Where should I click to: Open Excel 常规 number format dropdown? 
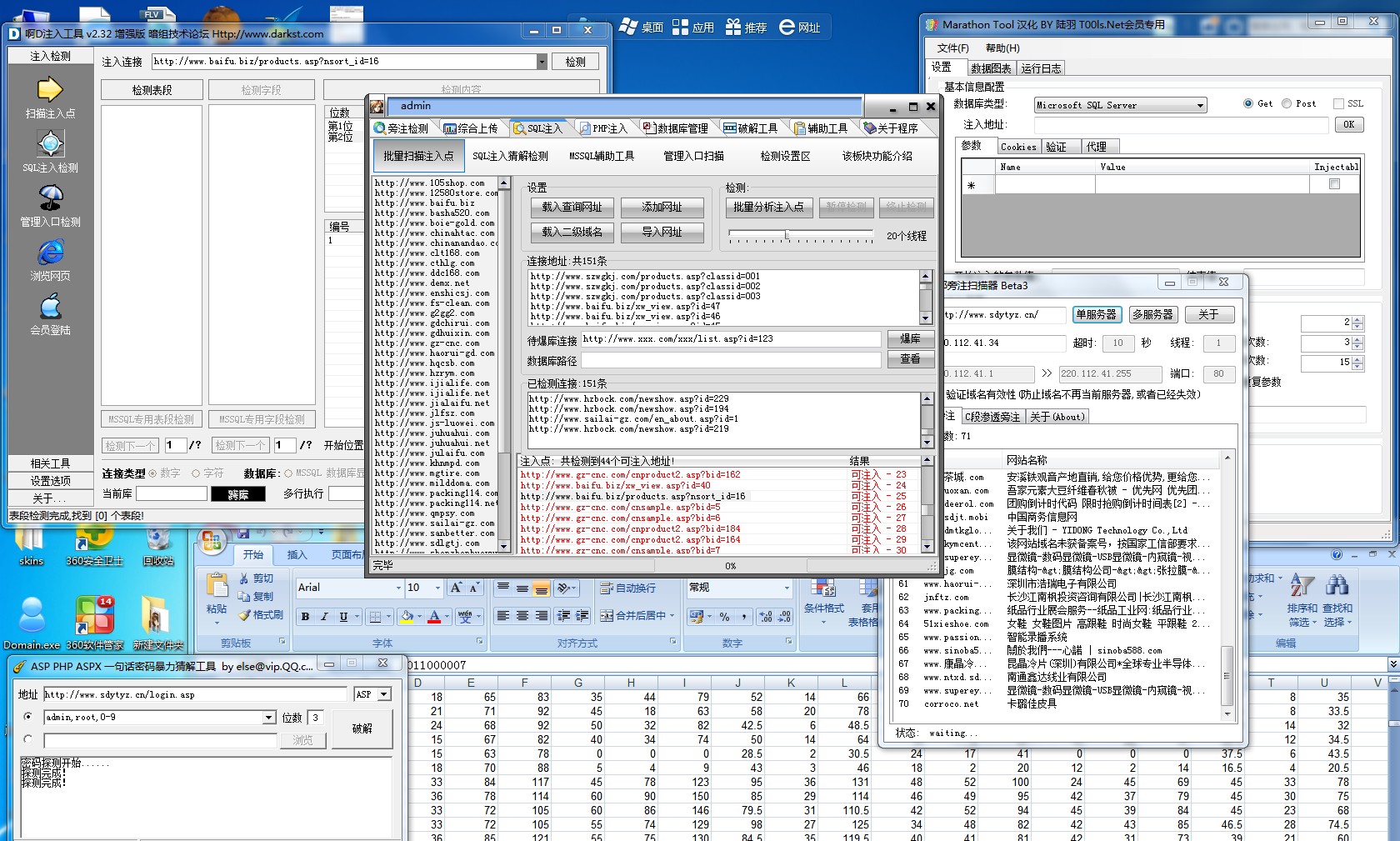pyautogui.click(x=787, y=588)
